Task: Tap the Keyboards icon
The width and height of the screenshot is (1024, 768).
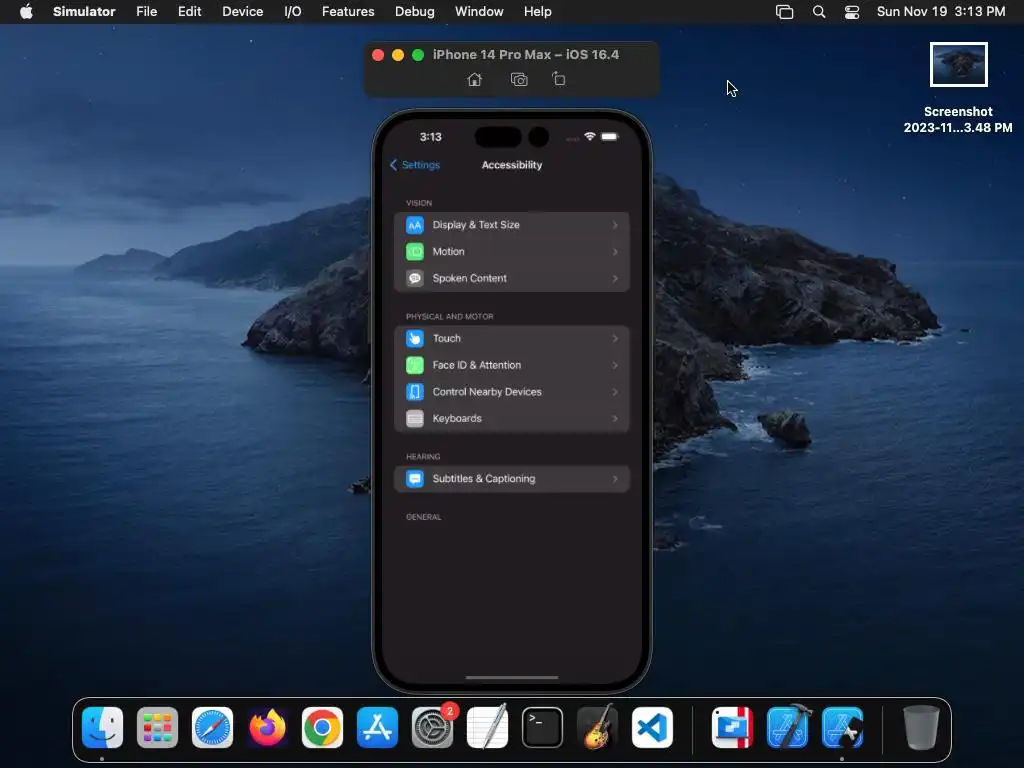Action: pyautogui.click(x=415, y=419)
